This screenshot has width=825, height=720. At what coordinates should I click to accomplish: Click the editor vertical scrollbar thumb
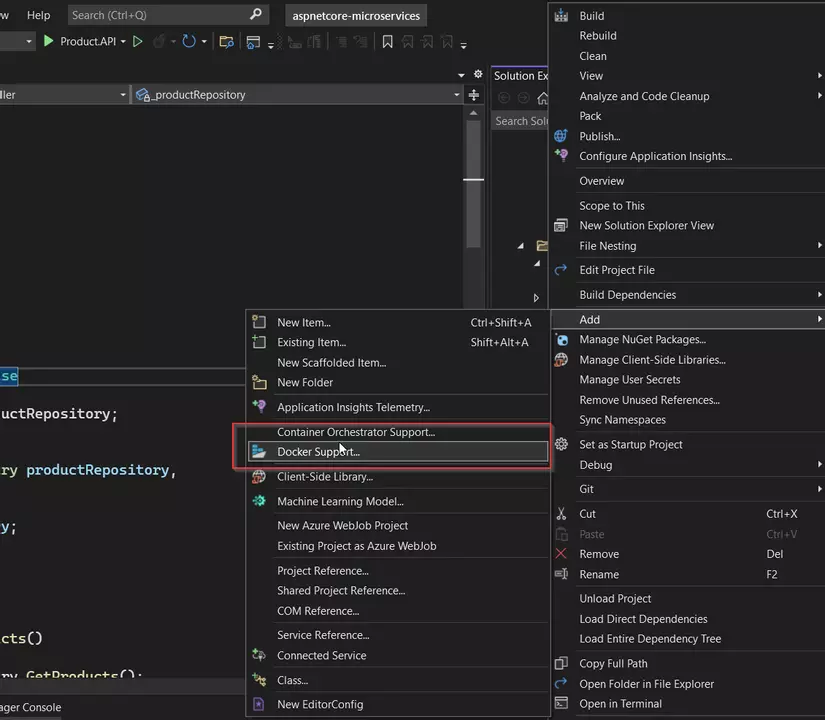click(474, 184)
